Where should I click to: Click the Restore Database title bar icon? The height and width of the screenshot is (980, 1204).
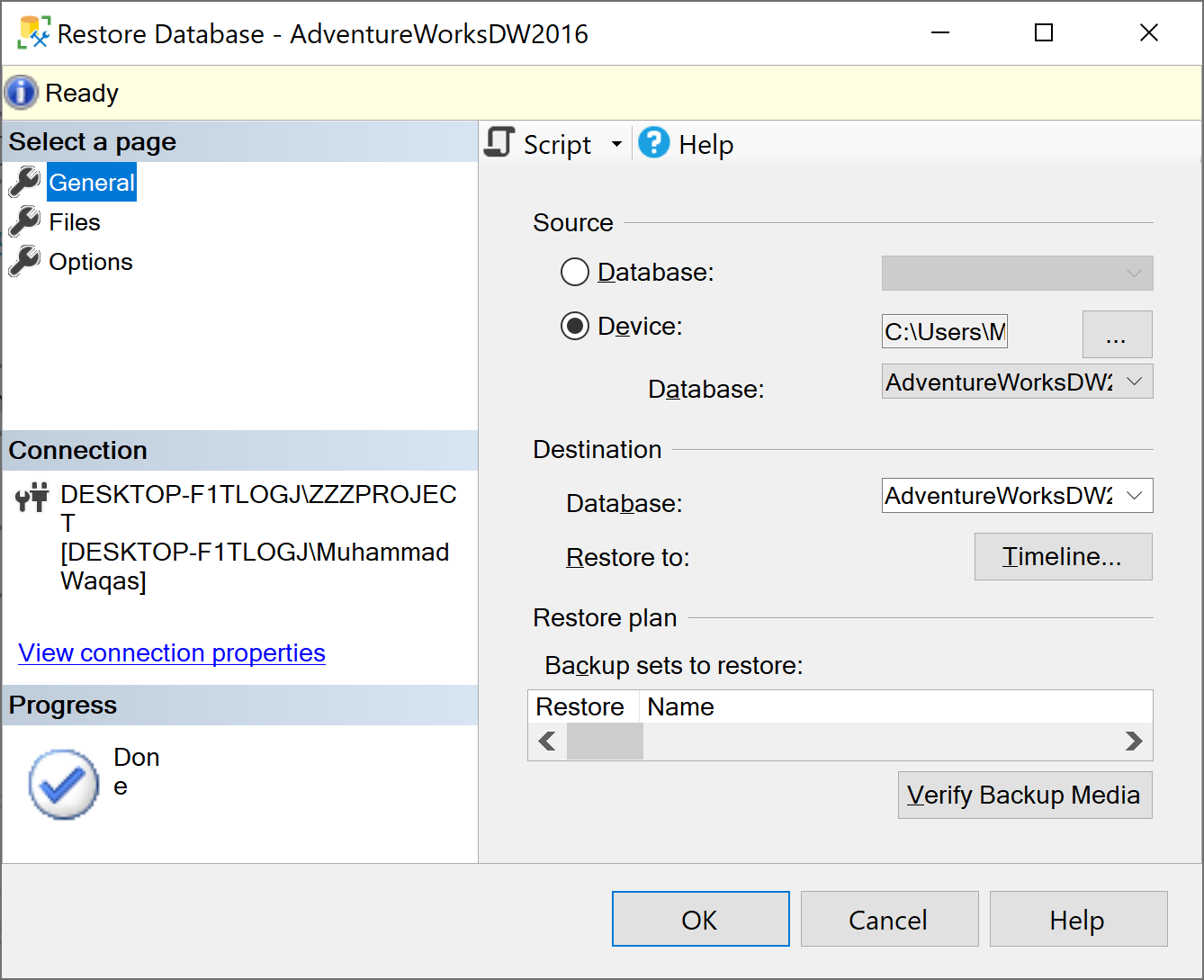coord(33,33)
